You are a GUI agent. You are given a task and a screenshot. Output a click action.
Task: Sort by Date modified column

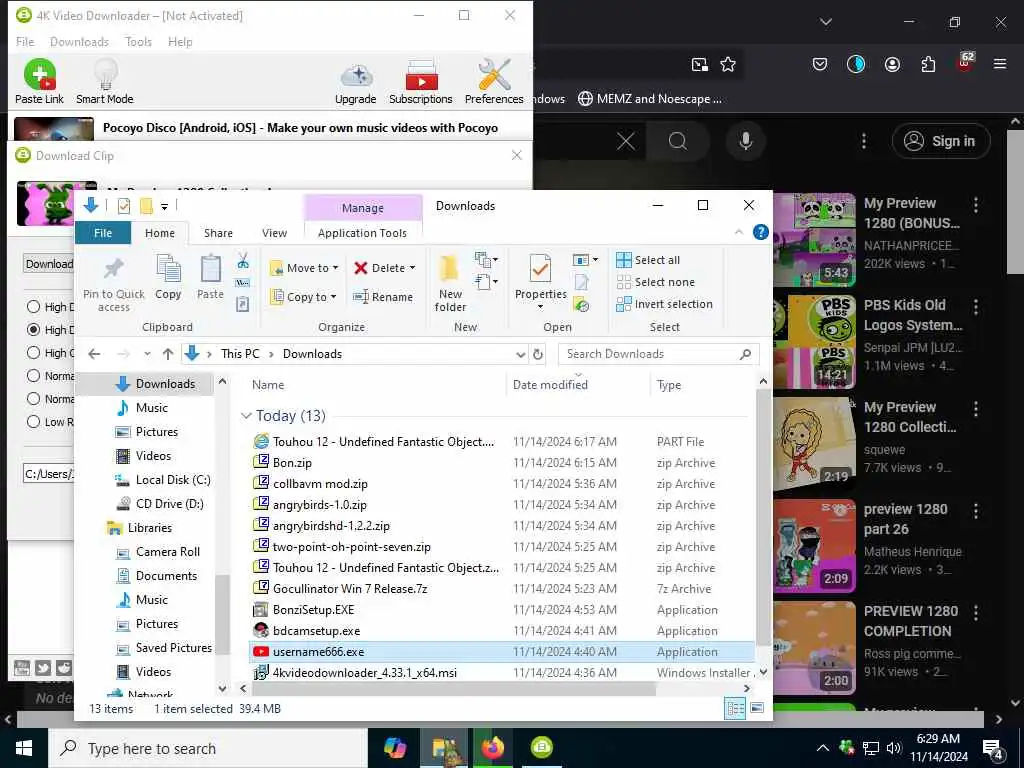tap(550, 385)
